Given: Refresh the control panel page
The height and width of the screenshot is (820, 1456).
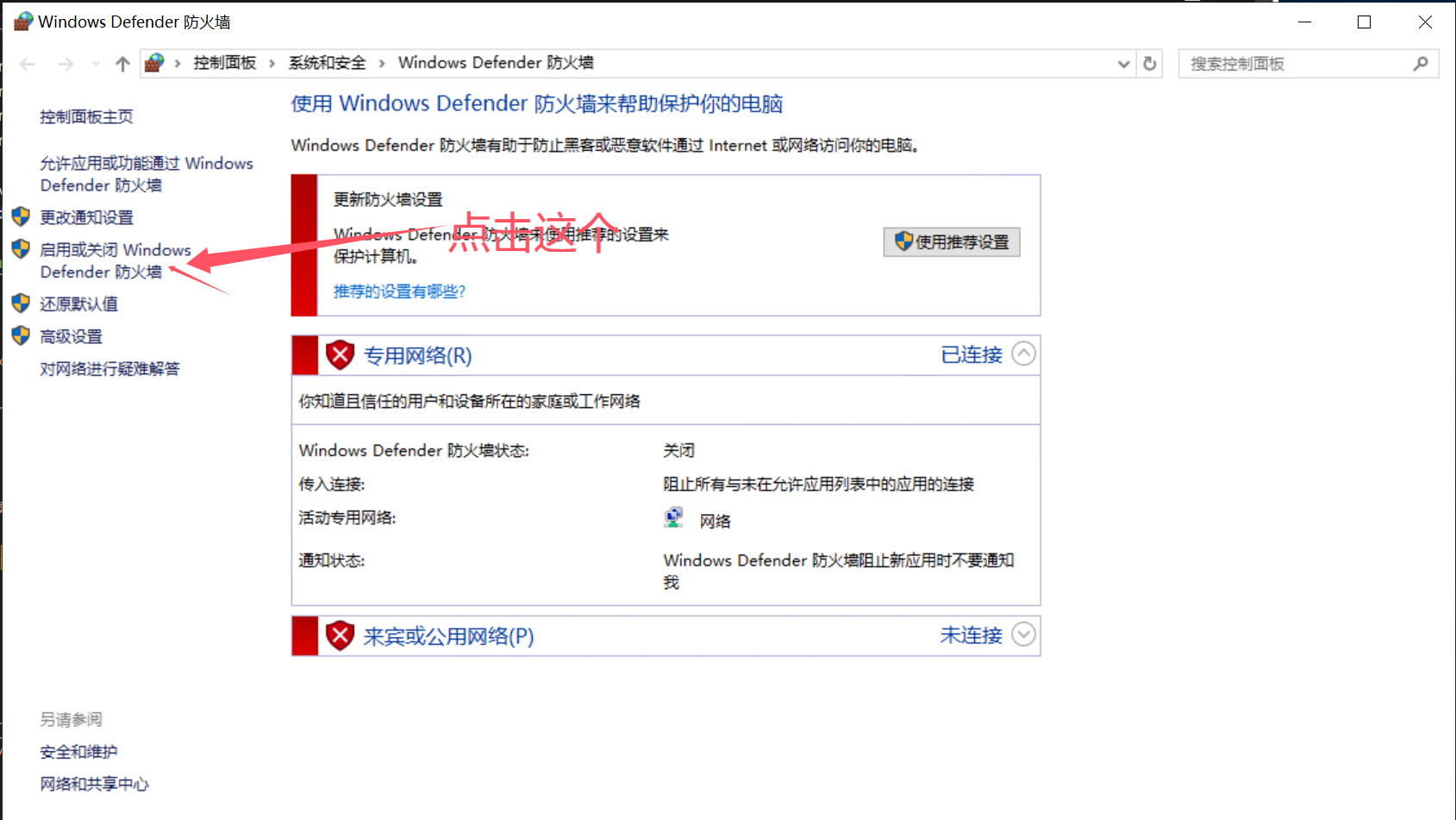Looking at the screenshot, I should pyautogui.click(x=1150, y=64).
